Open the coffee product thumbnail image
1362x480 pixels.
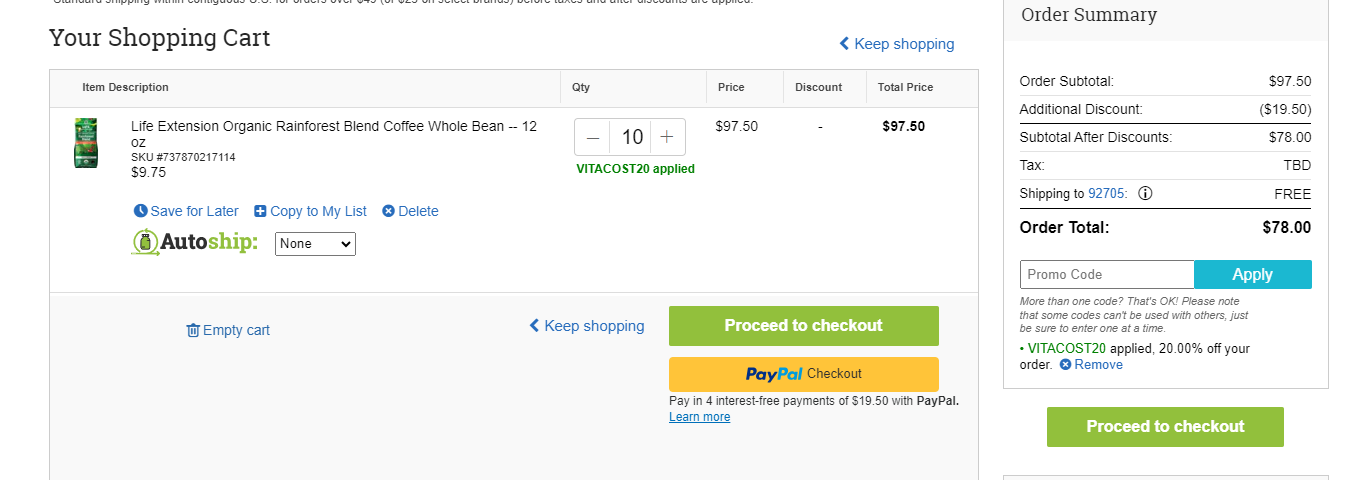[86, 143]
